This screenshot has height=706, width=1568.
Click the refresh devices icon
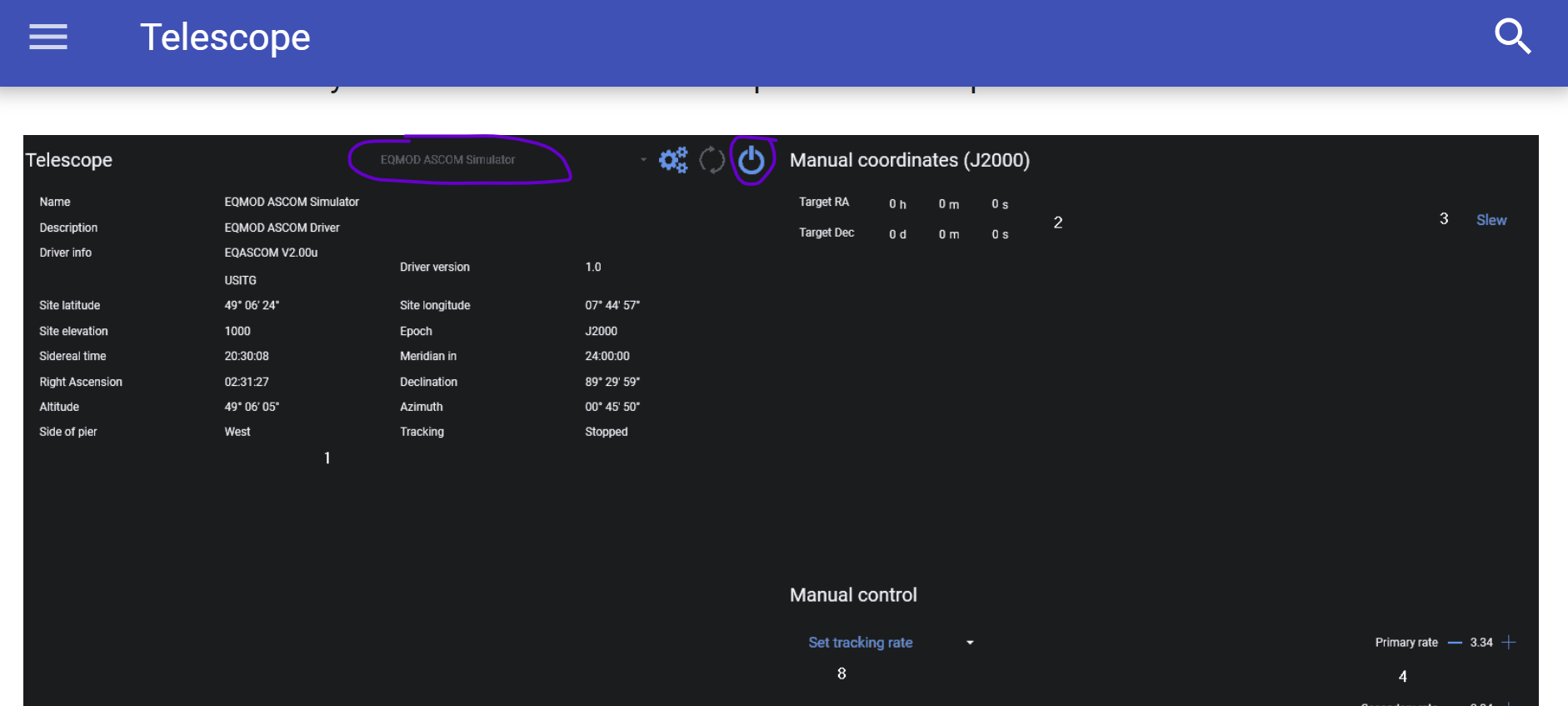(x=712, y=160)
